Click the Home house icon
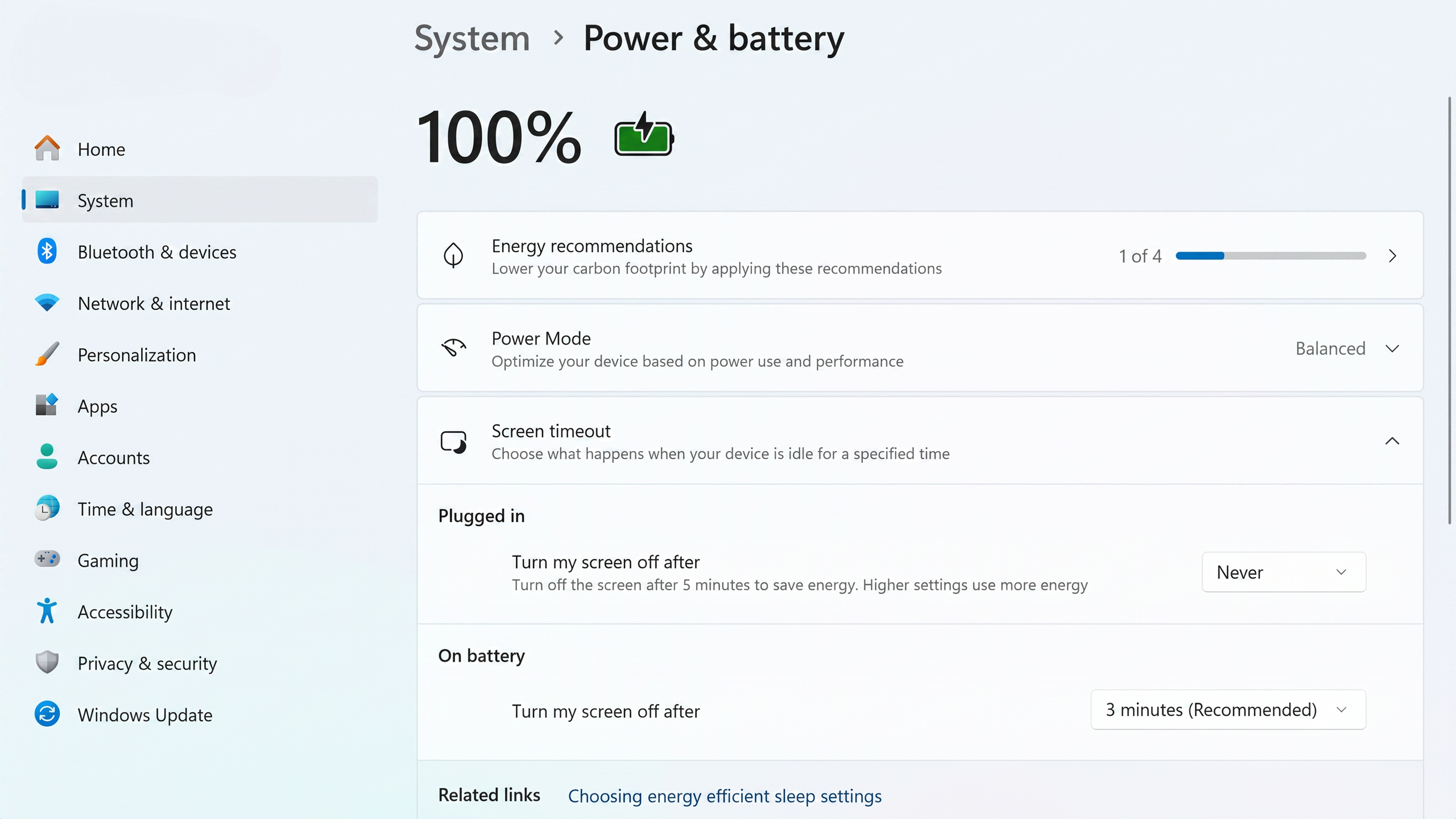This screenshot has width=1456, height=819. tap(47, 148)
